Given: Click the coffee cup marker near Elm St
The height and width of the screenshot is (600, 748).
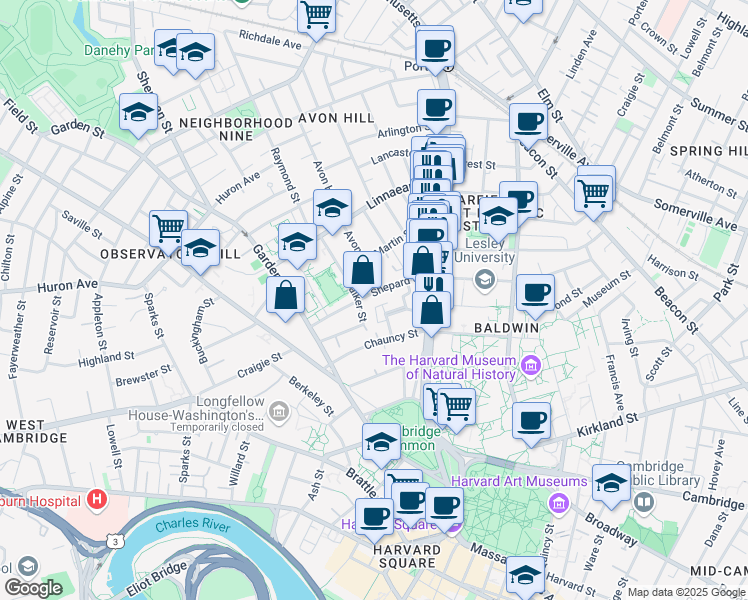Looking at the screenshot, I should (528, 125).
